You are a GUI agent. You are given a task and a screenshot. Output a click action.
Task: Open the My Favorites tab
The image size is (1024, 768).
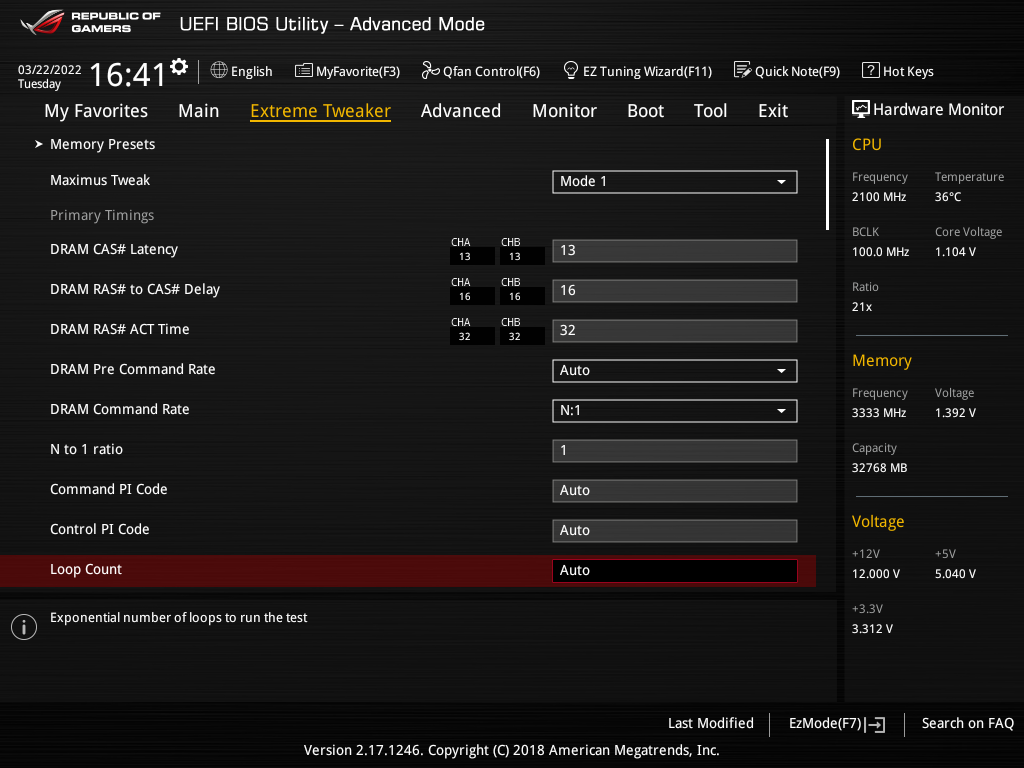point(96,111)
